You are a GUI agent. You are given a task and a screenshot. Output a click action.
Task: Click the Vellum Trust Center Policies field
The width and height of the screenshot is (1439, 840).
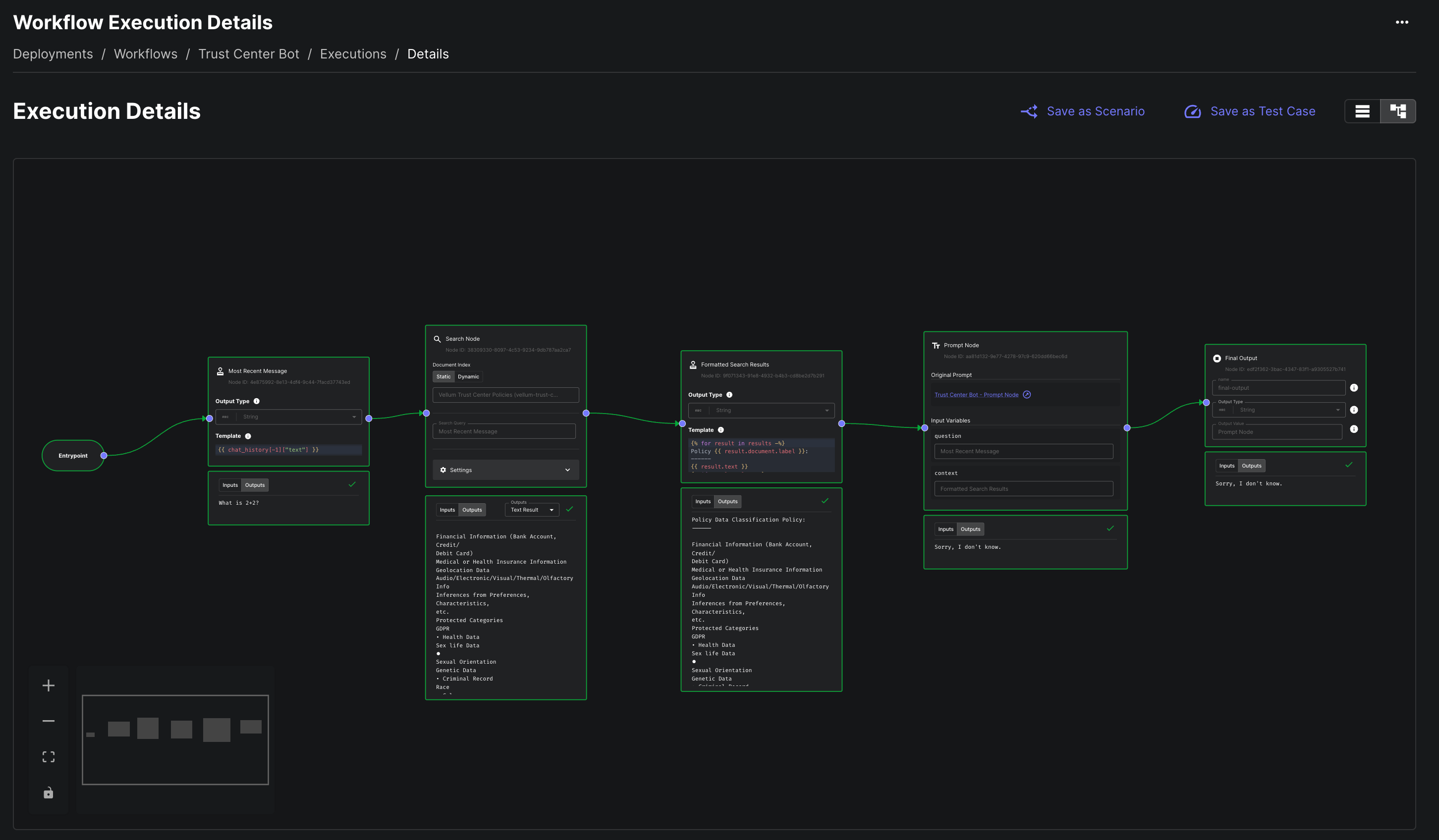(x=505, y=395)
